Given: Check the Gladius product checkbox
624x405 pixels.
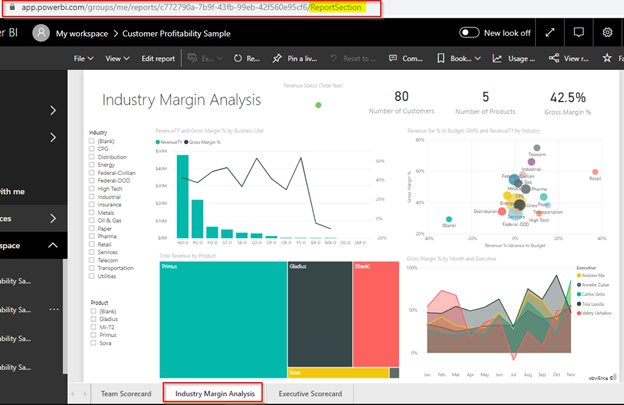Looking at the screenshot, I should point(93,319).
